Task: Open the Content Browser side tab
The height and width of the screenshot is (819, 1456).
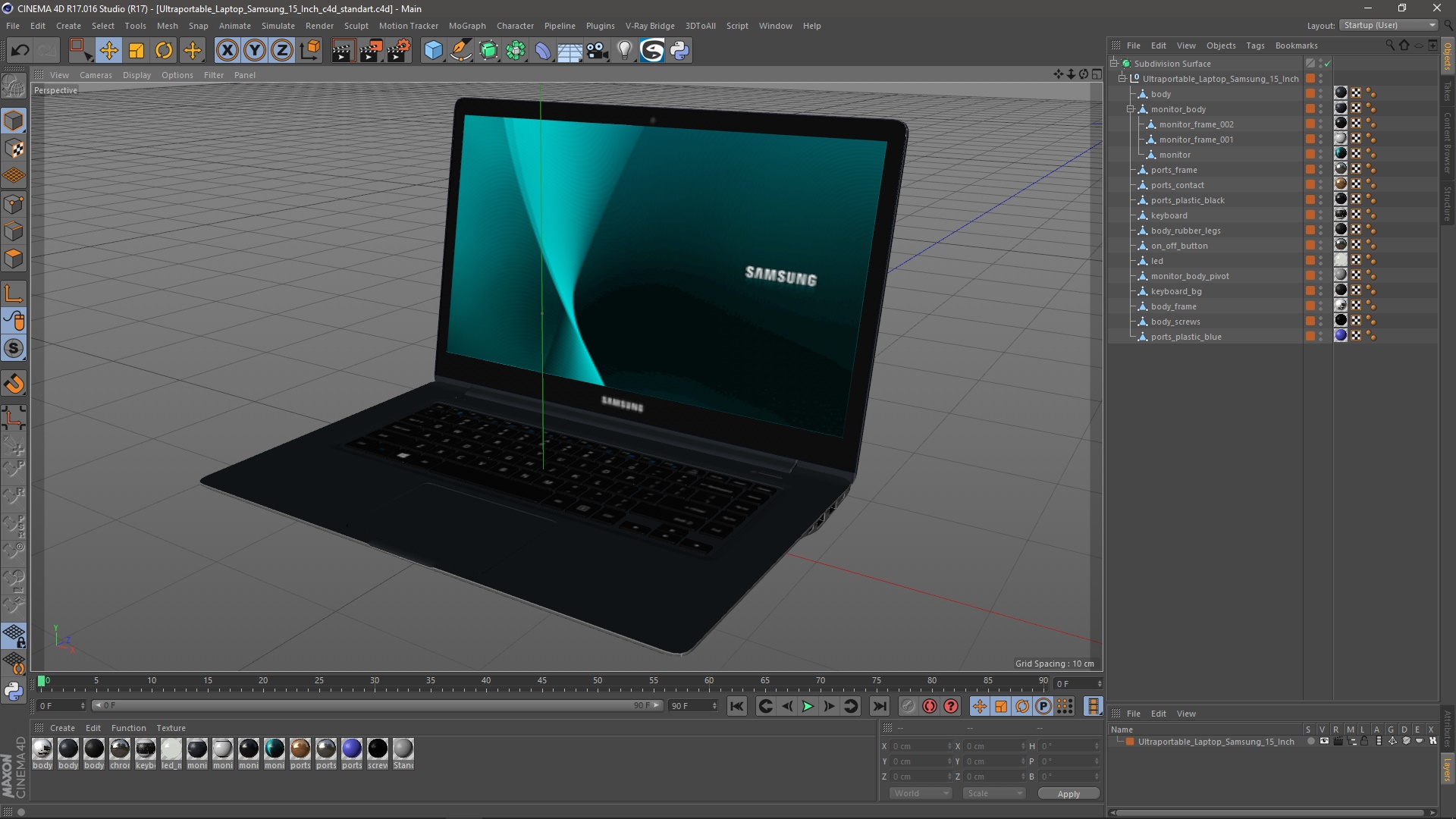Action: coord(1448,143)
